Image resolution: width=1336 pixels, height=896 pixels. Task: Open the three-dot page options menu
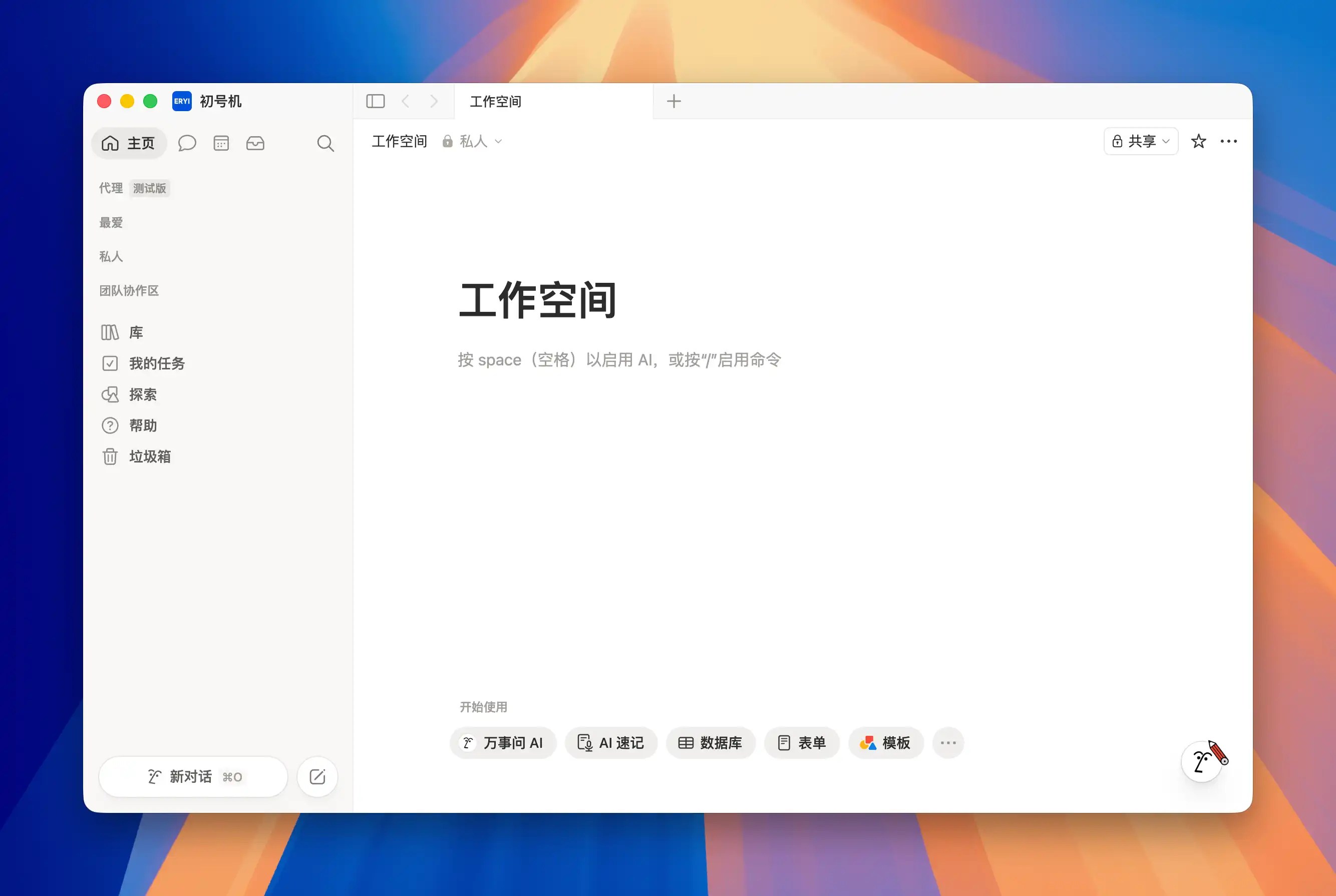coord(1228,141)
